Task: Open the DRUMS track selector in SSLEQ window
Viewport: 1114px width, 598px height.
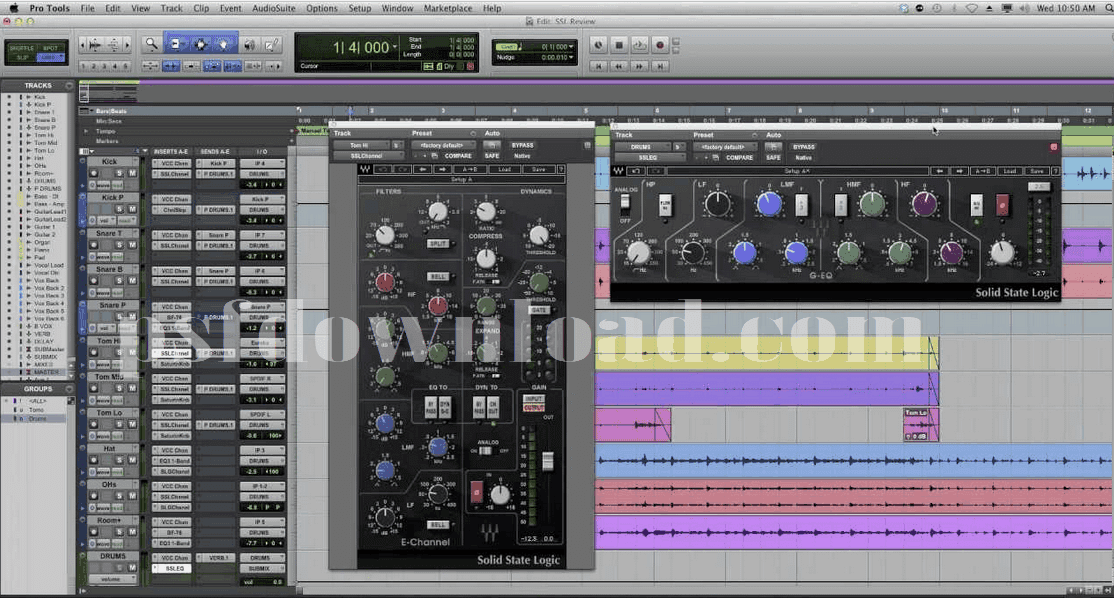Action: [643, 147]
